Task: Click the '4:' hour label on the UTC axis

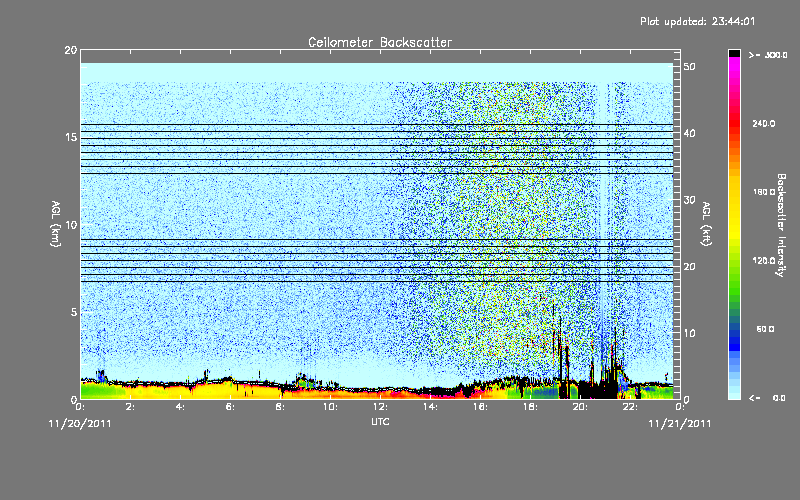Action: point(180,407)
